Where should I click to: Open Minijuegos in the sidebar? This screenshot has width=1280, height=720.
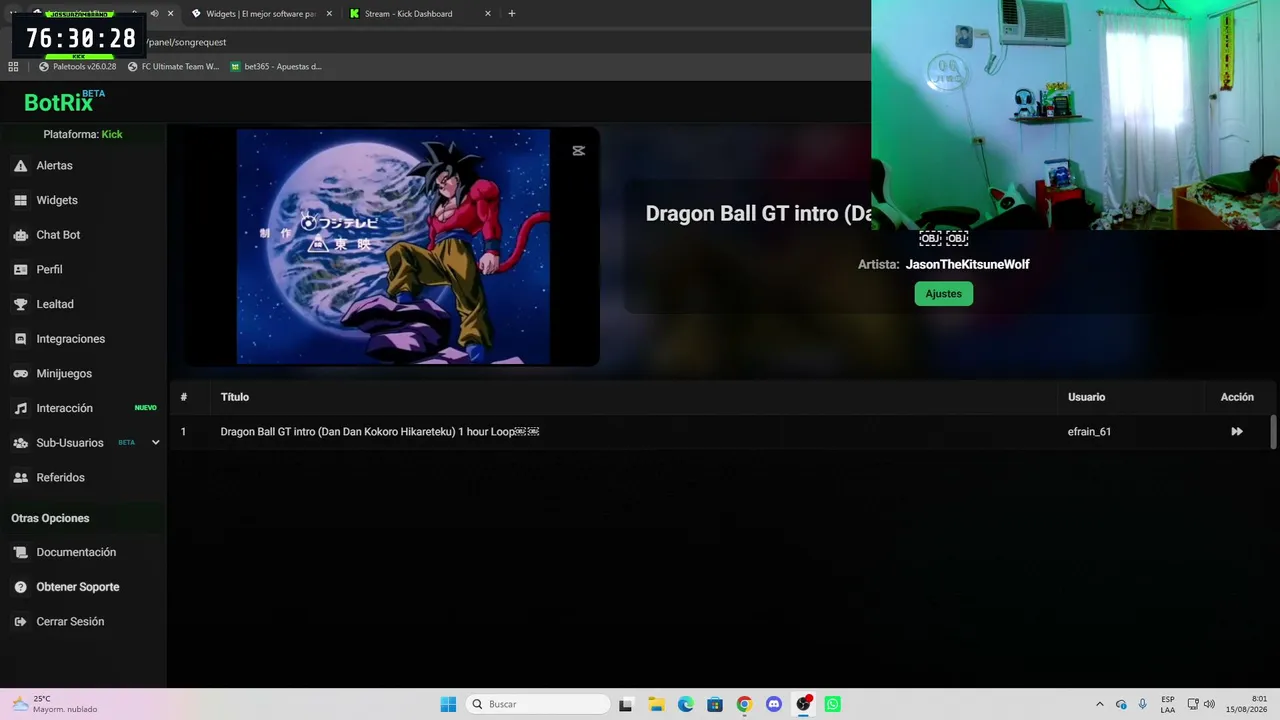64,373
